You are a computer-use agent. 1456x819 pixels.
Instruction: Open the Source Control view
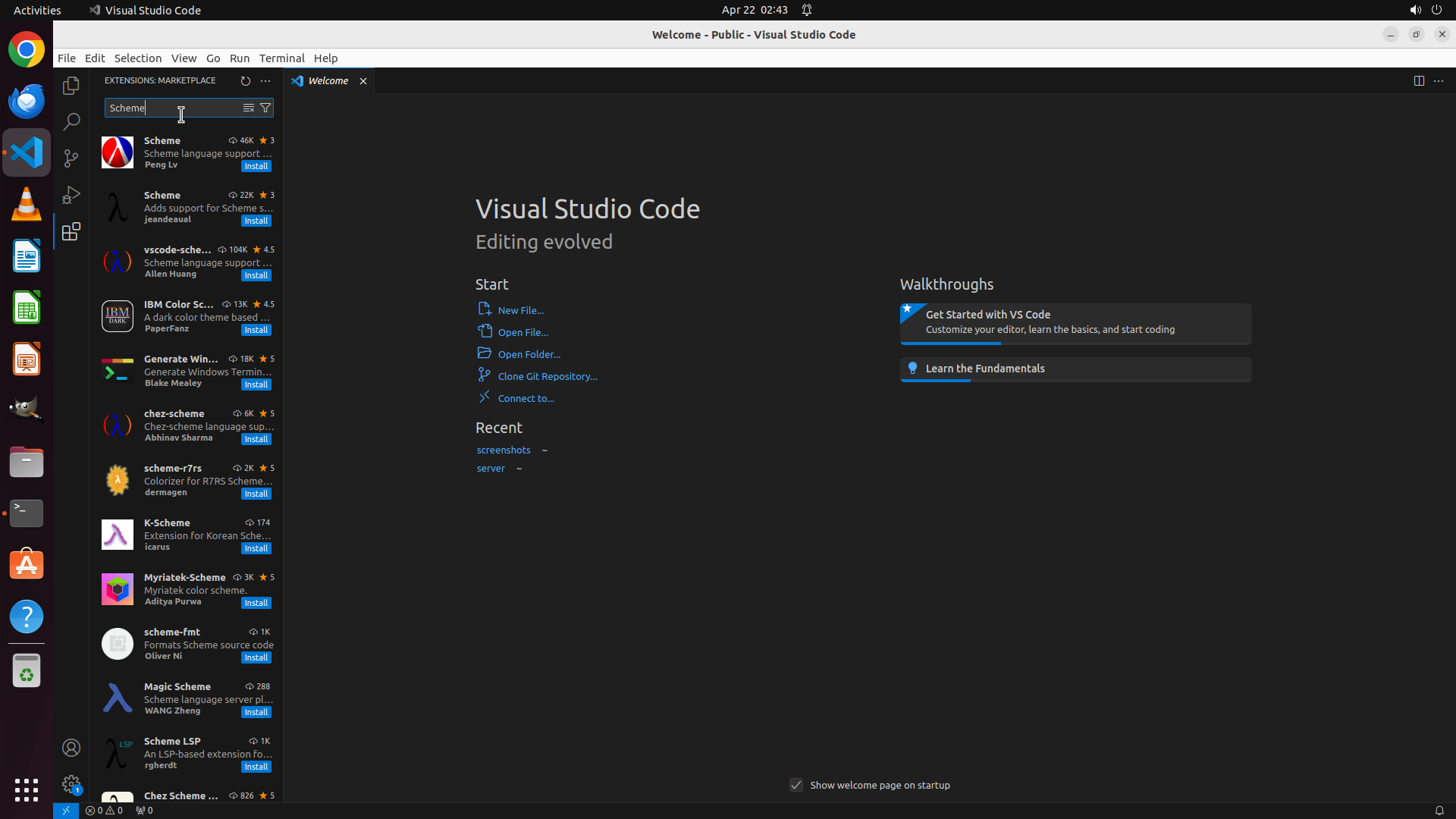[x=71, y=158]
